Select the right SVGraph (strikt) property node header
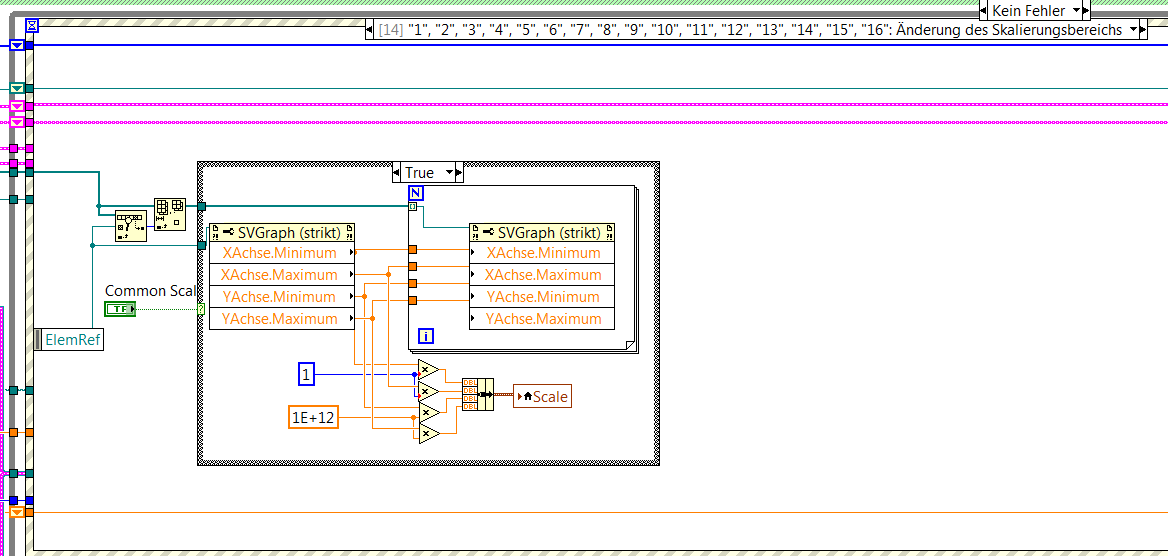The image size is (1168, 556). (542, 233)
